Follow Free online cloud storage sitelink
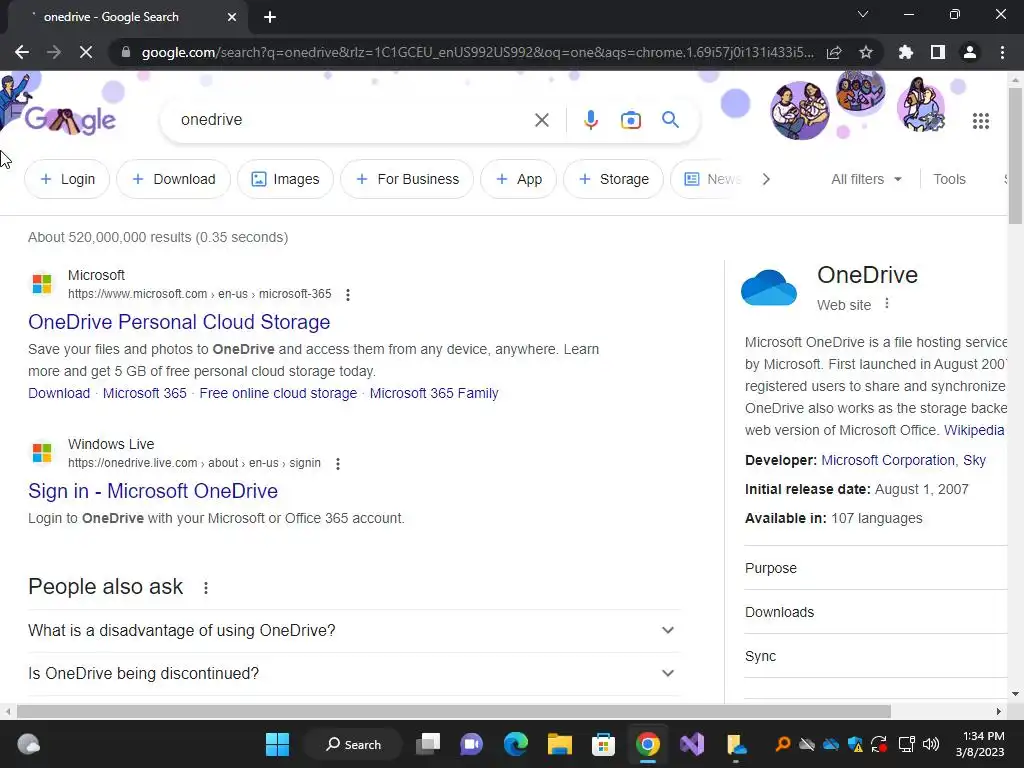 [x=278, y=393]
